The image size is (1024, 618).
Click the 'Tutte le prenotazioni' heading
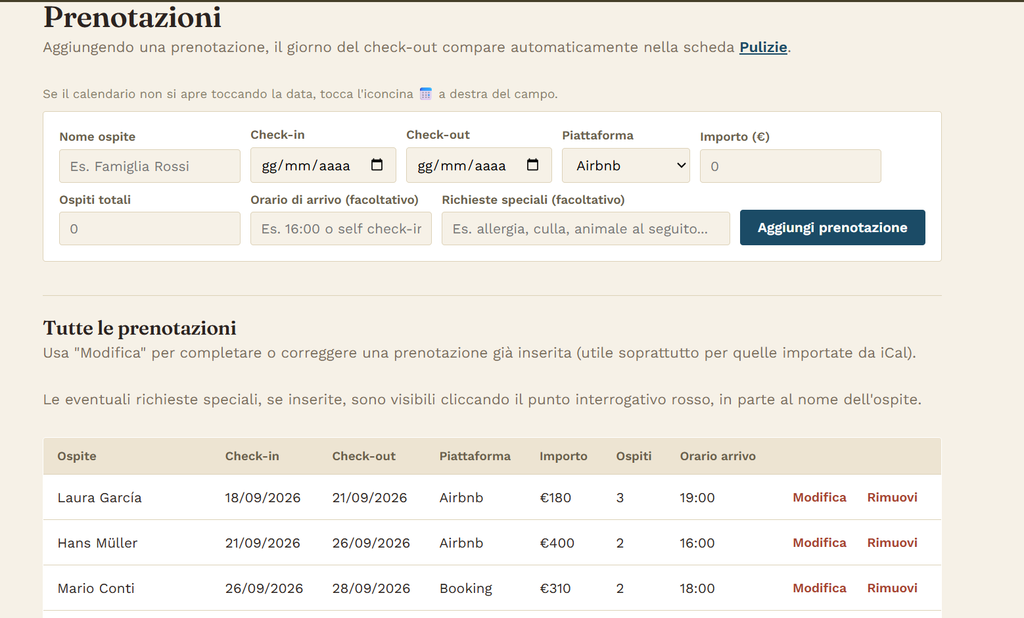pyautogui.click(x=140, y=328)
